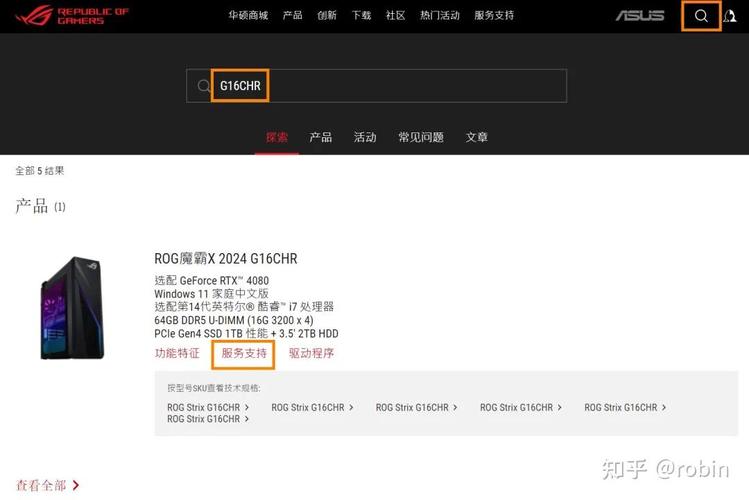749x500 pixels.
Task: Open the 产品 menu in top navigation
Action: 292,15
